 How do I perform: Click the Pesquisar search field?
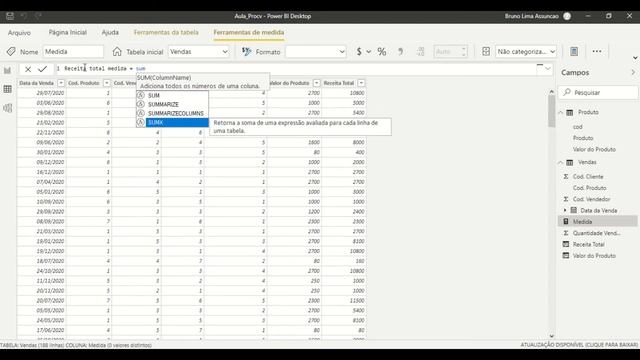coord(598,92)
